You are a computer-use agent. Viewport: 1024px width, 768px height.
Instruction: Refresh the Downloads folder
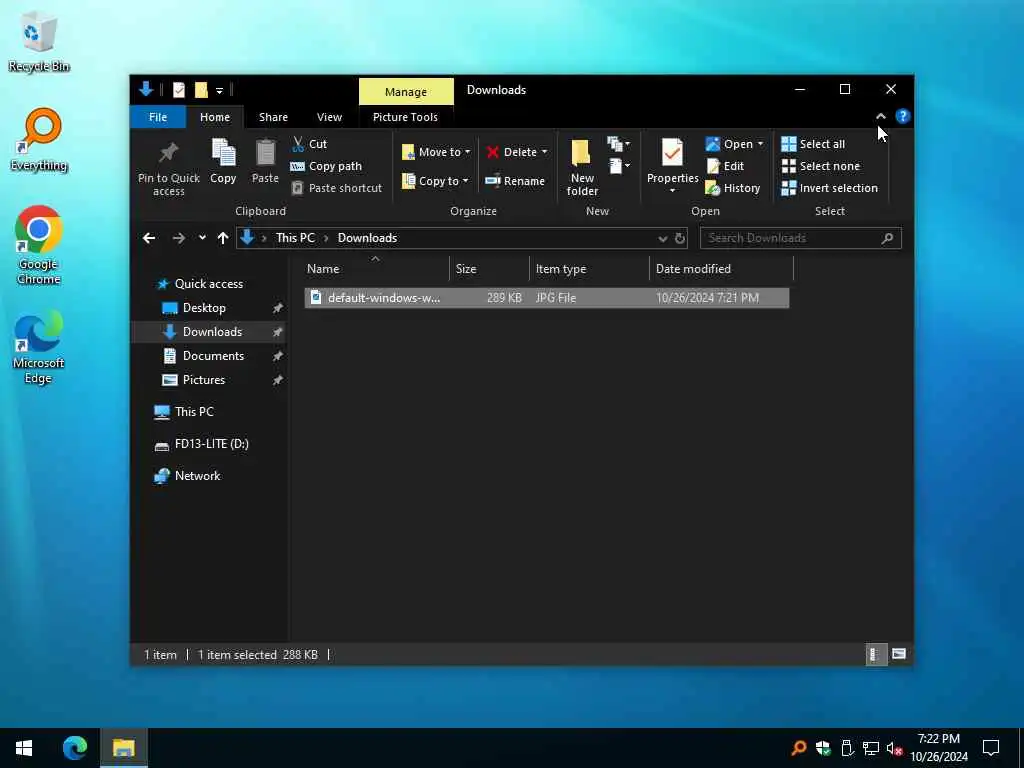(680, 238)
